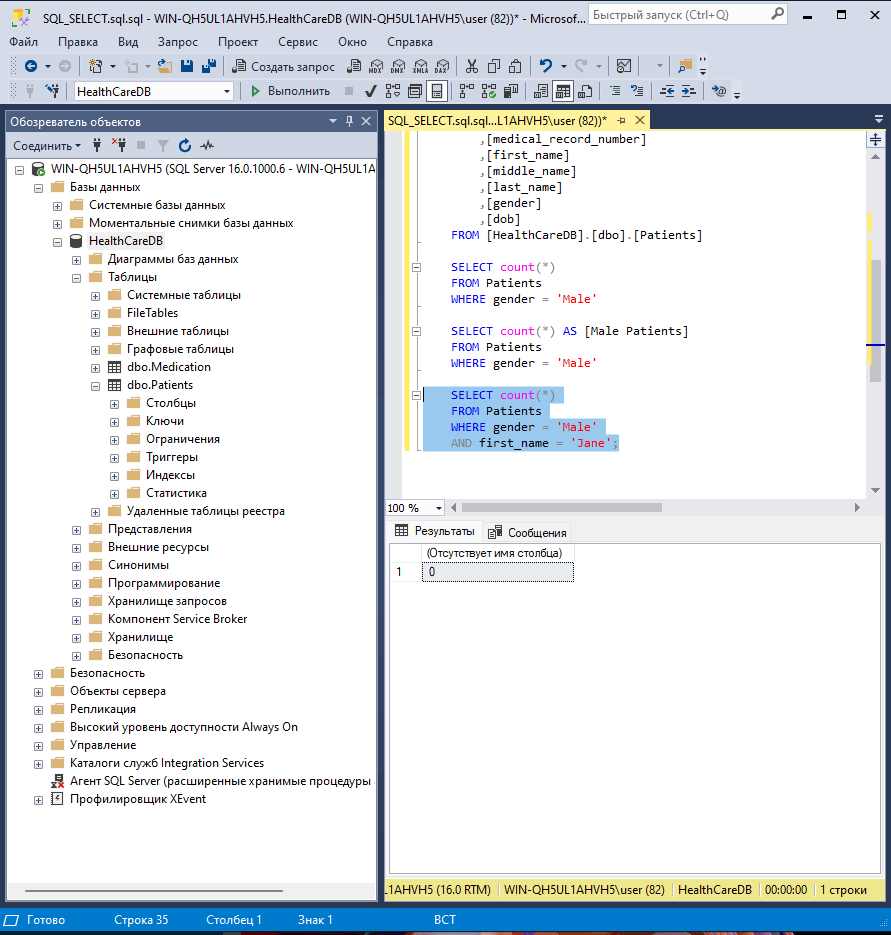The height and width of the screenshot is (935, 891).
Task: Expand the Системные базы данных folder
Action: (57, 206)
